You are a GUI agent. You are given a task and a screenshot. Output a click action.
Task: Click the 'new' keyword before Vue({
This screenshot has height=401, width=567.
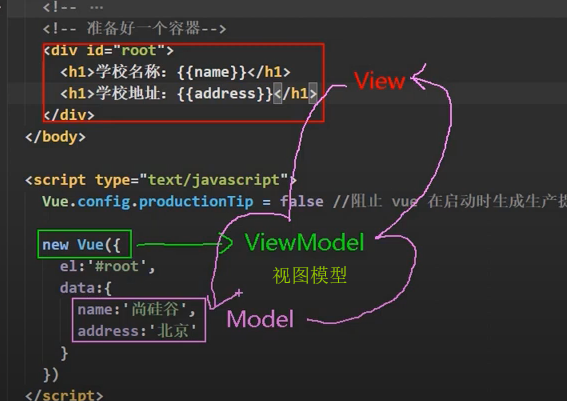coord(55,245)
